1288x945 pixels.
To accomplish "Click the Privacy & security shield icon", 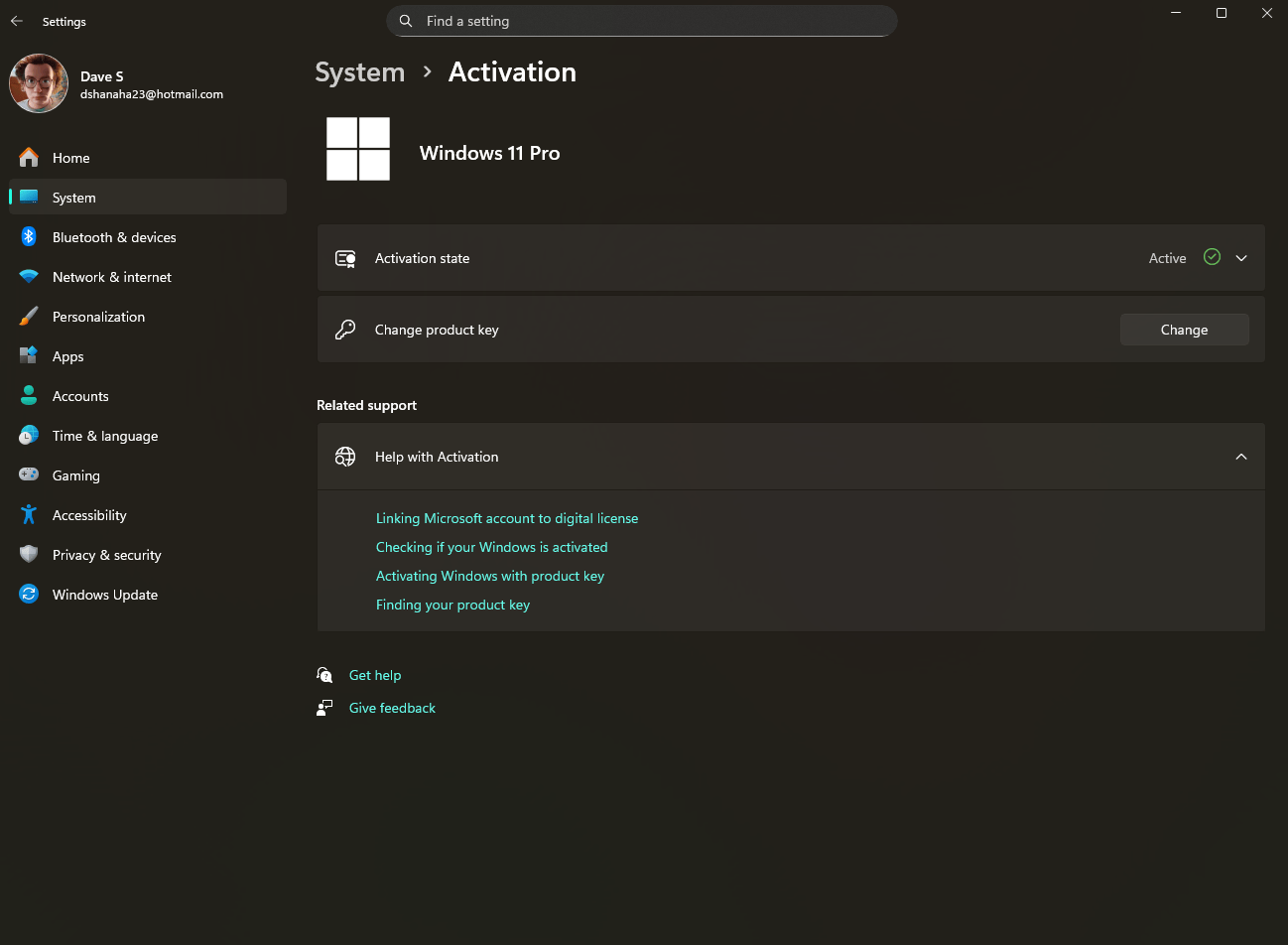I will tap(29, 554).
